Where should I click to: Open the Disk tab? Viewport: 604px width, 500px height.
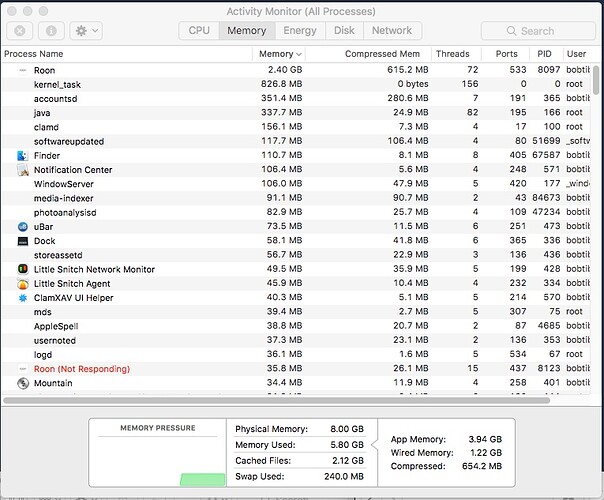click(344, 30)
